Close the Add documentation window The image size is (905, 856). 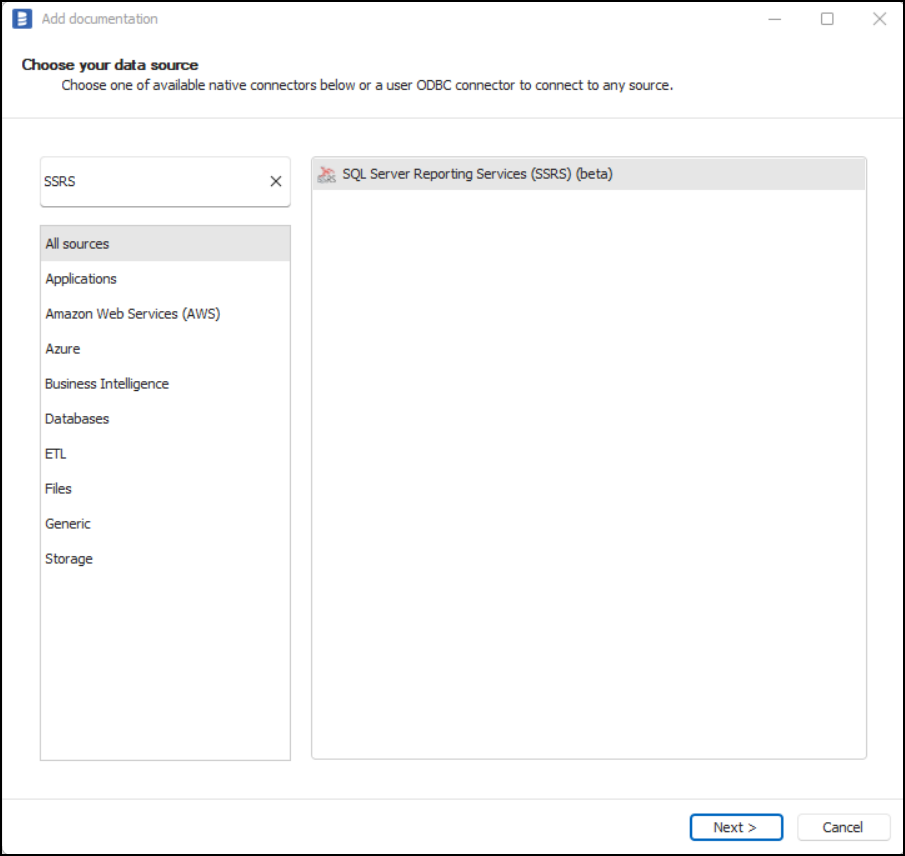pyautogui.click(x=879, y=19)
